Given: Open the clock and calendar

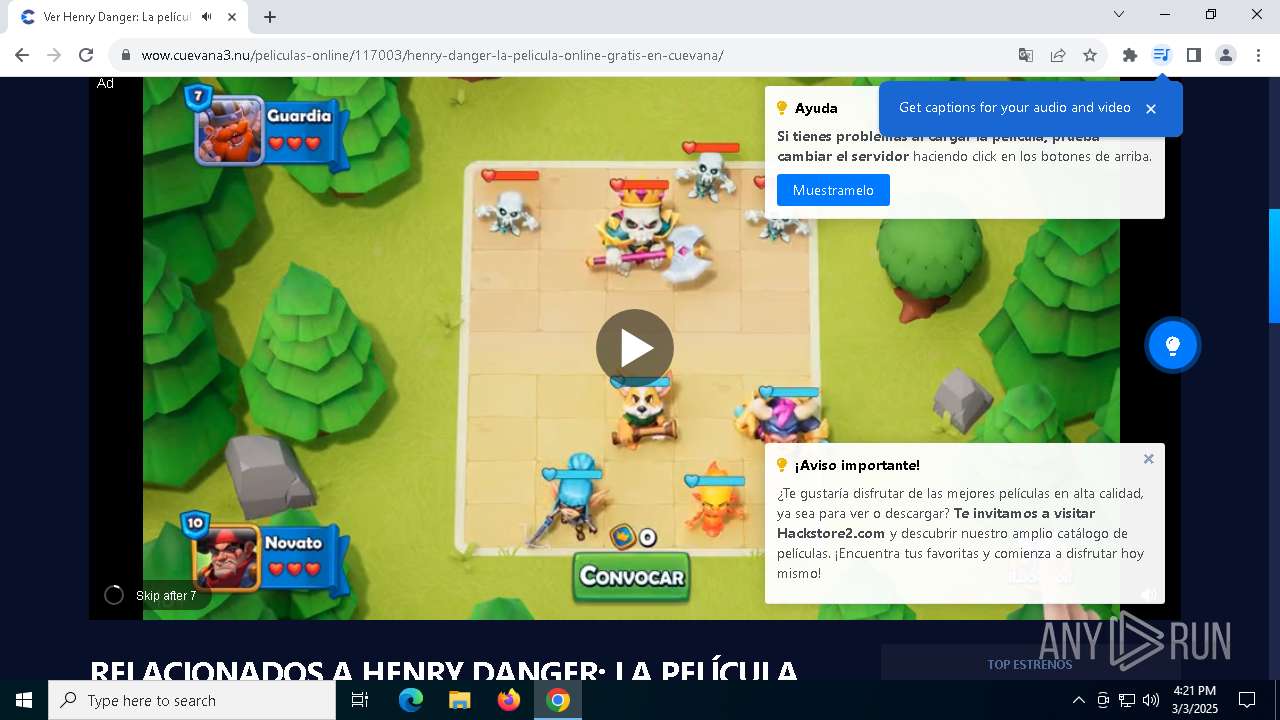Looking at the screenshot, I should click(1194, 700).
